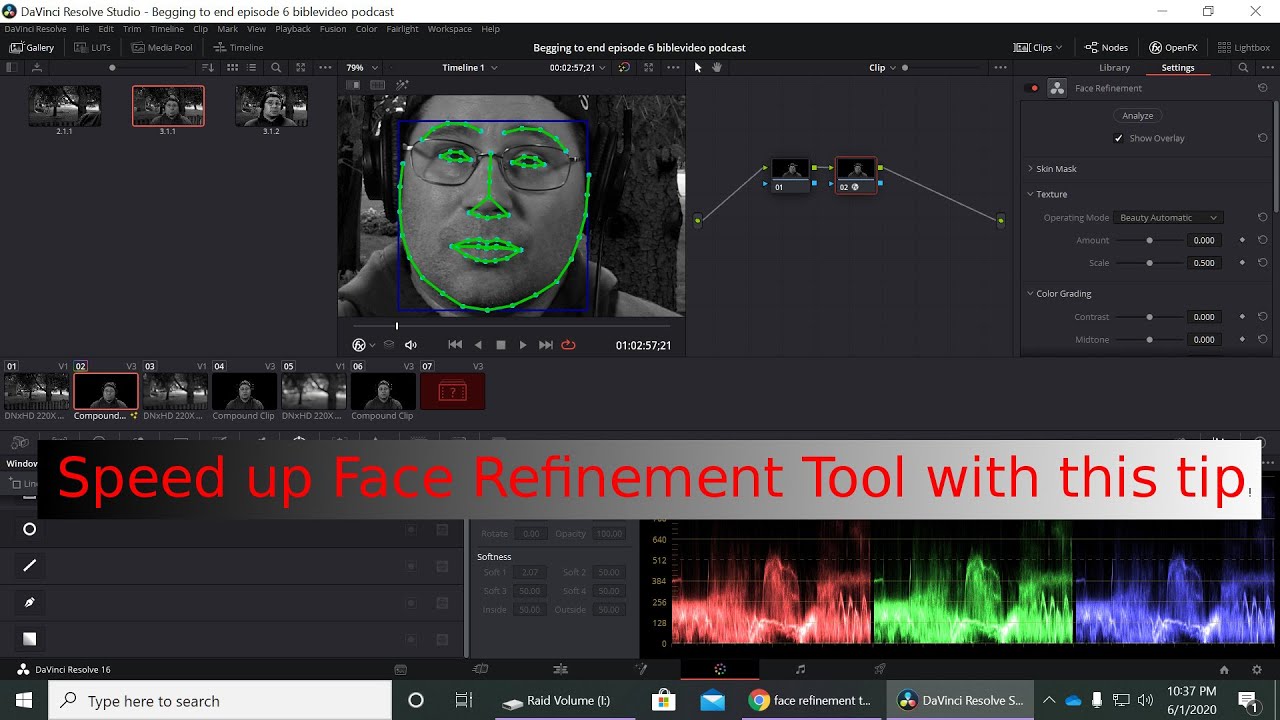
Task: Open the Operating Mode dropdown
Action: (1168, 218)
